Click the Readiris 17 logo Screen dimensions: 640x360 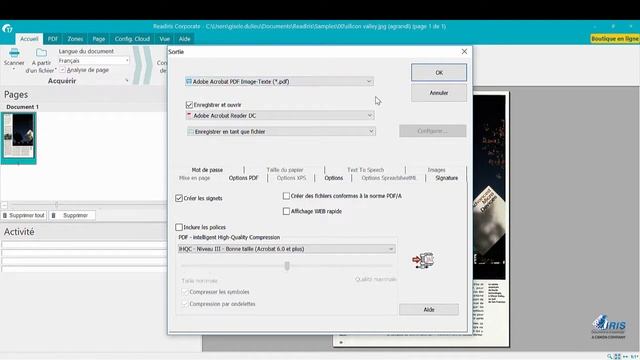pyautogui.click(x=7, y=28)
